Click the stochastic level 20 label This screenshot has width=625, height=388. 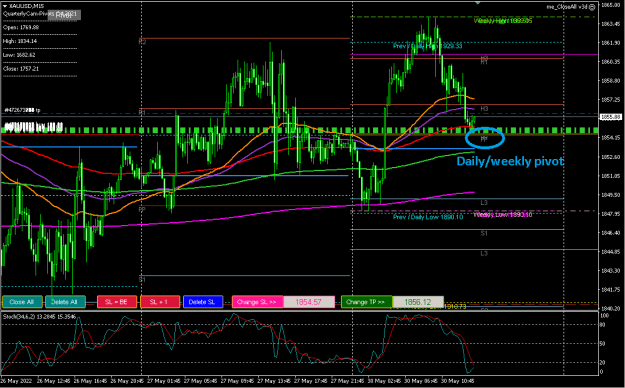[x=603, y=362]
